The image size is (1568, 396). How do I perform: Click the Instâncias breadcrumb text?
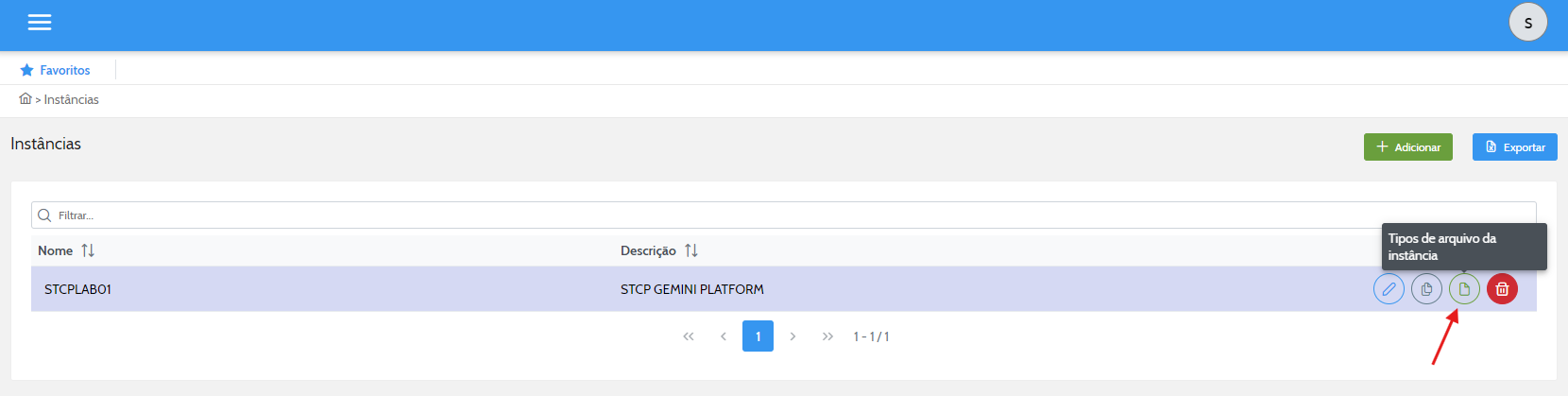pyautogui.click(x=71, y=99)
